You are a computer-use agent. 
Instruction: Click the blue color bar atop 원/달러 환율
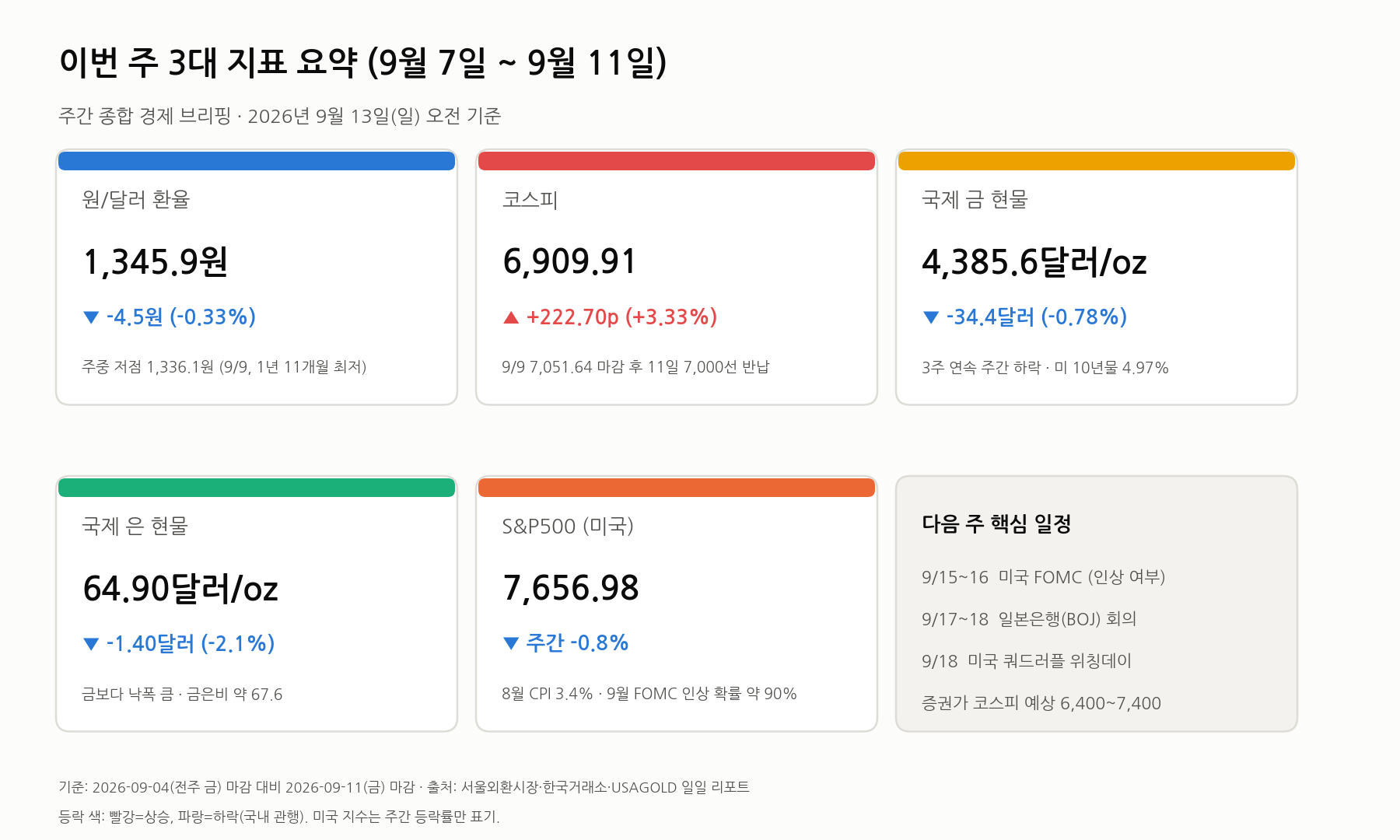pos(257,161)
